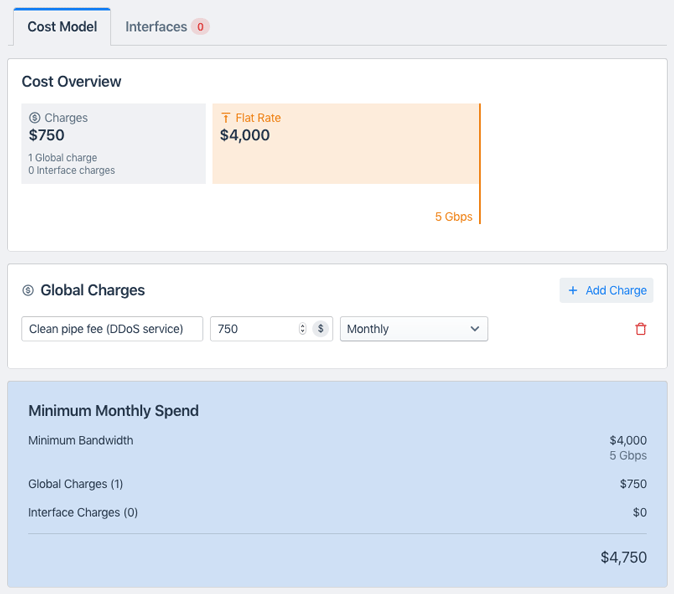The width and height of the screenshot is (674, 594).
Task: Click the red 0 badge on Interfaces
Action: [x=200, y=27]
